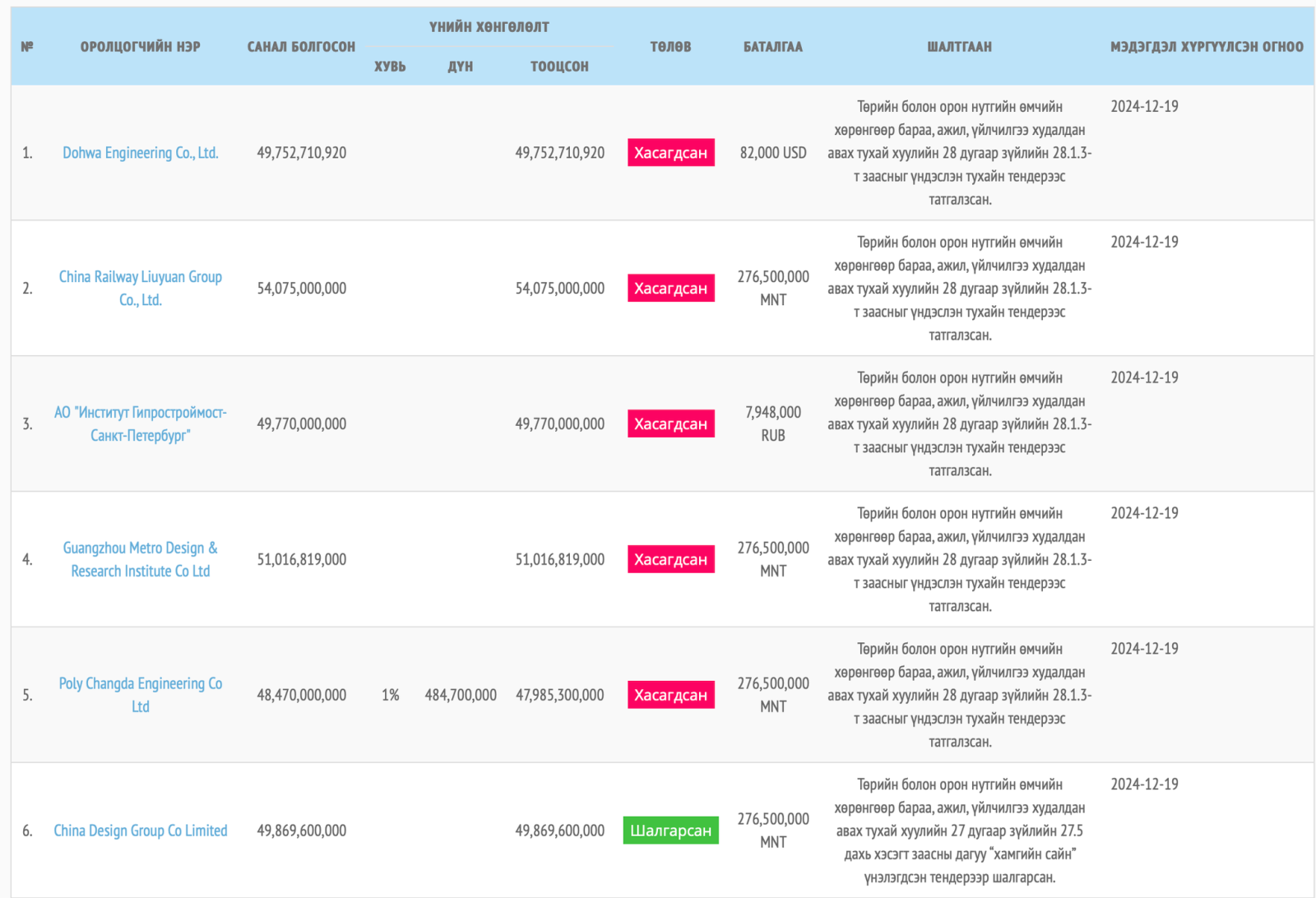
Task: Click the Хасагдсан status badge for Dohwa Engineering
Action: point(671,153)
